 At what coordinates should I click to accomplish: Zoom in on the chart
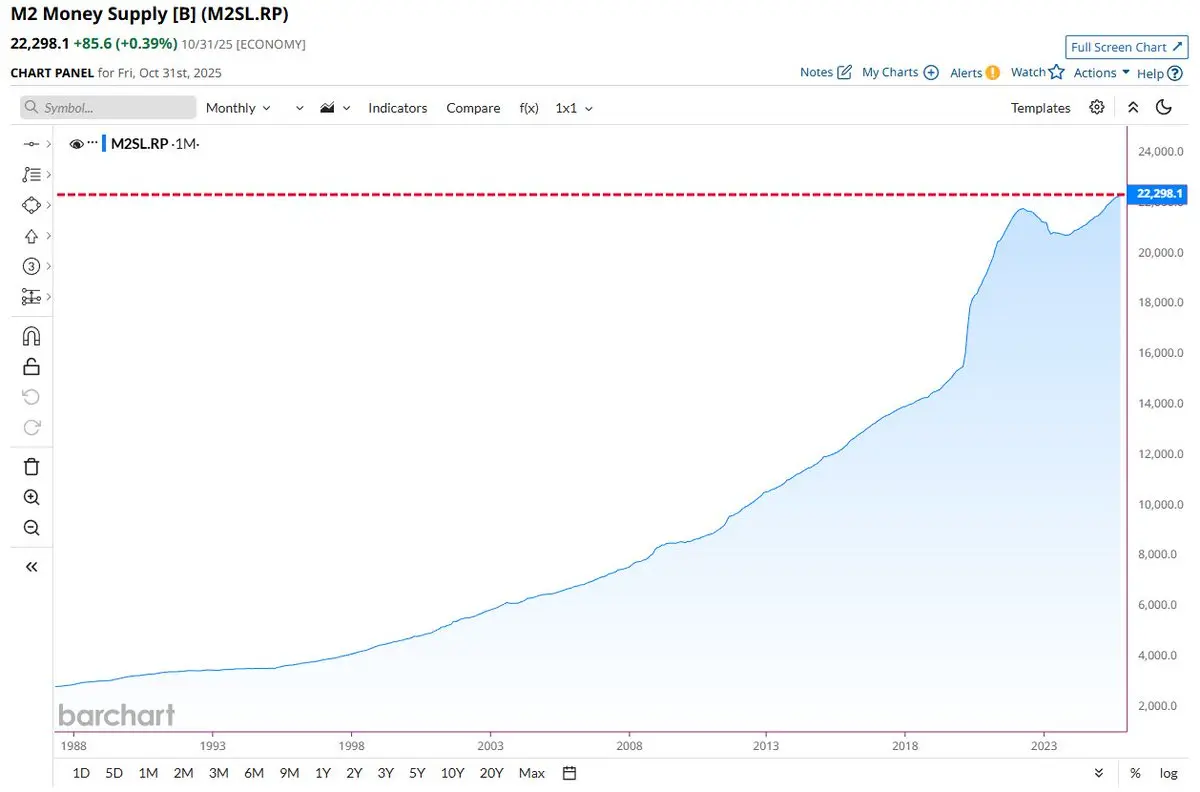tap(31, 497)
